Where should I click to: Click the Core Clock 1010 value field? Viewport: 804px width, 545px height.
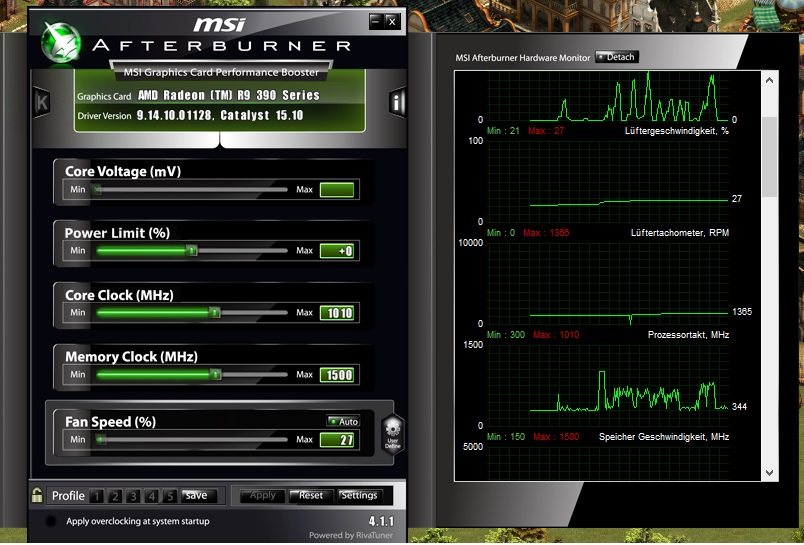click(337, 313)
